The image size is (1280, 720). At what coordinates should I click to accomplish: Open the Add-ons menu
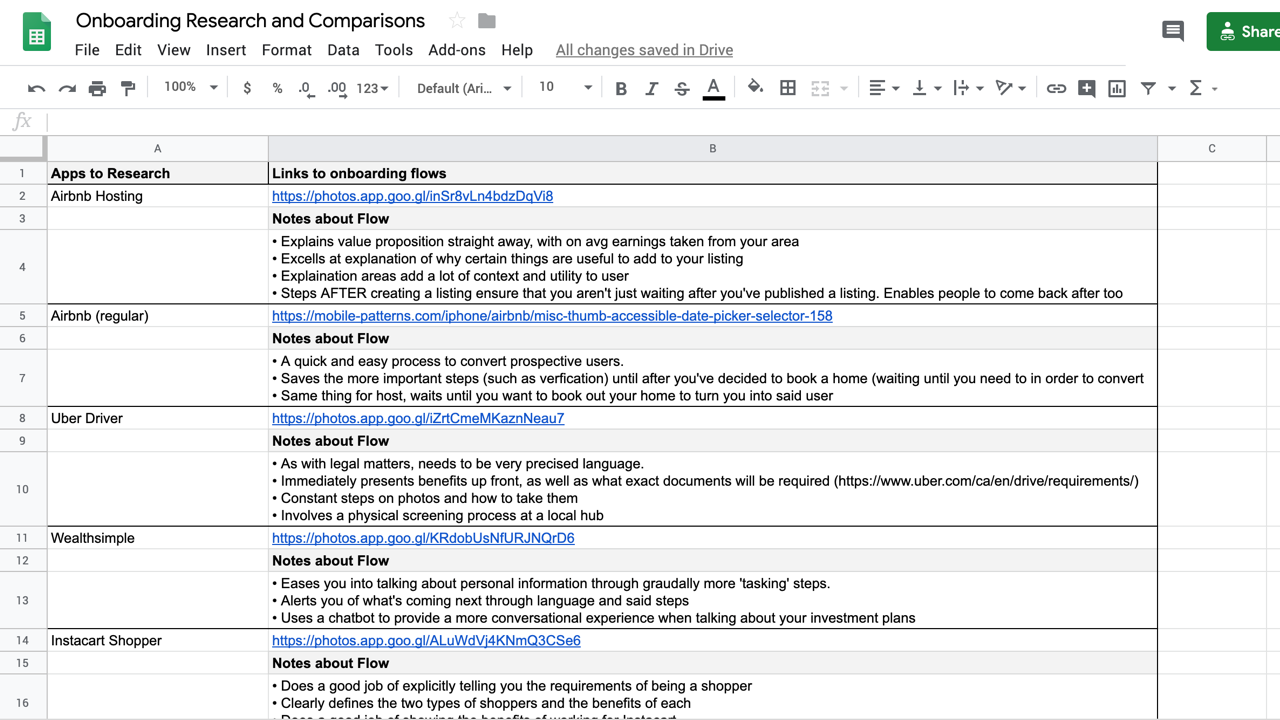(457, 50)
